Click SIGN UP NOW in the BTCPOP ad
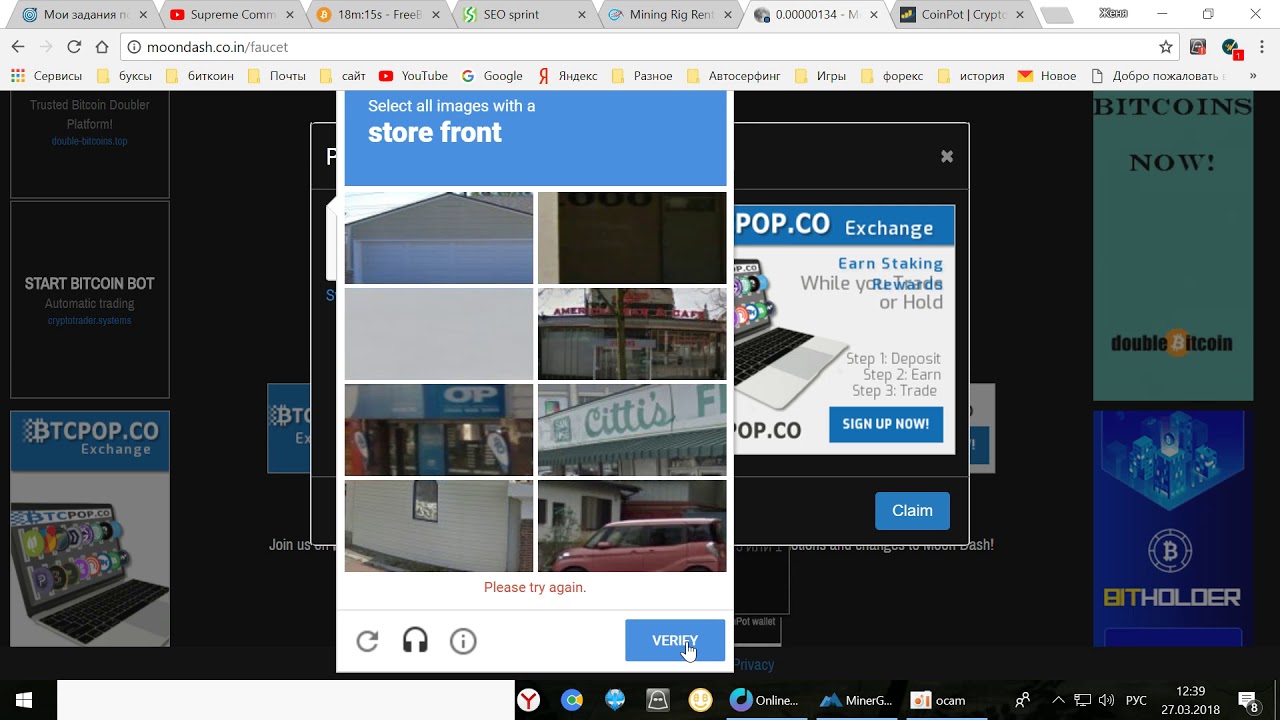Image resolution: width=1280 pixels, height=720 pixels. (886, 424)
